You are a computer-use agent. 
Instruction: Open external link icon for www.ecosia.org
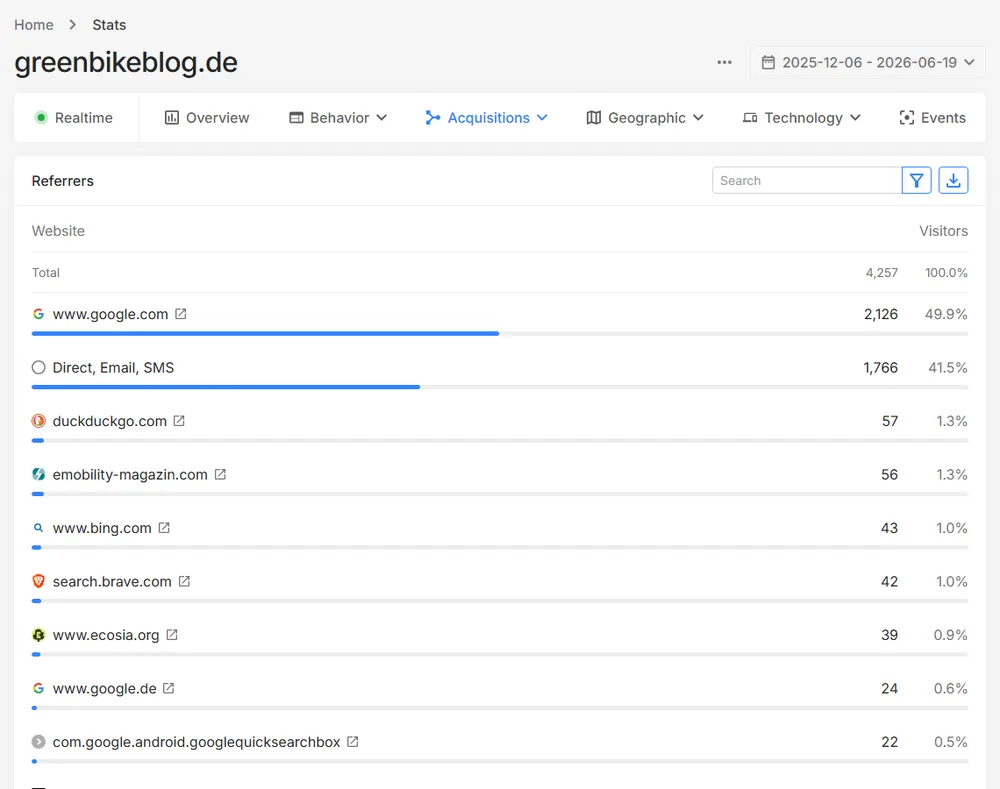click(172, 635)
